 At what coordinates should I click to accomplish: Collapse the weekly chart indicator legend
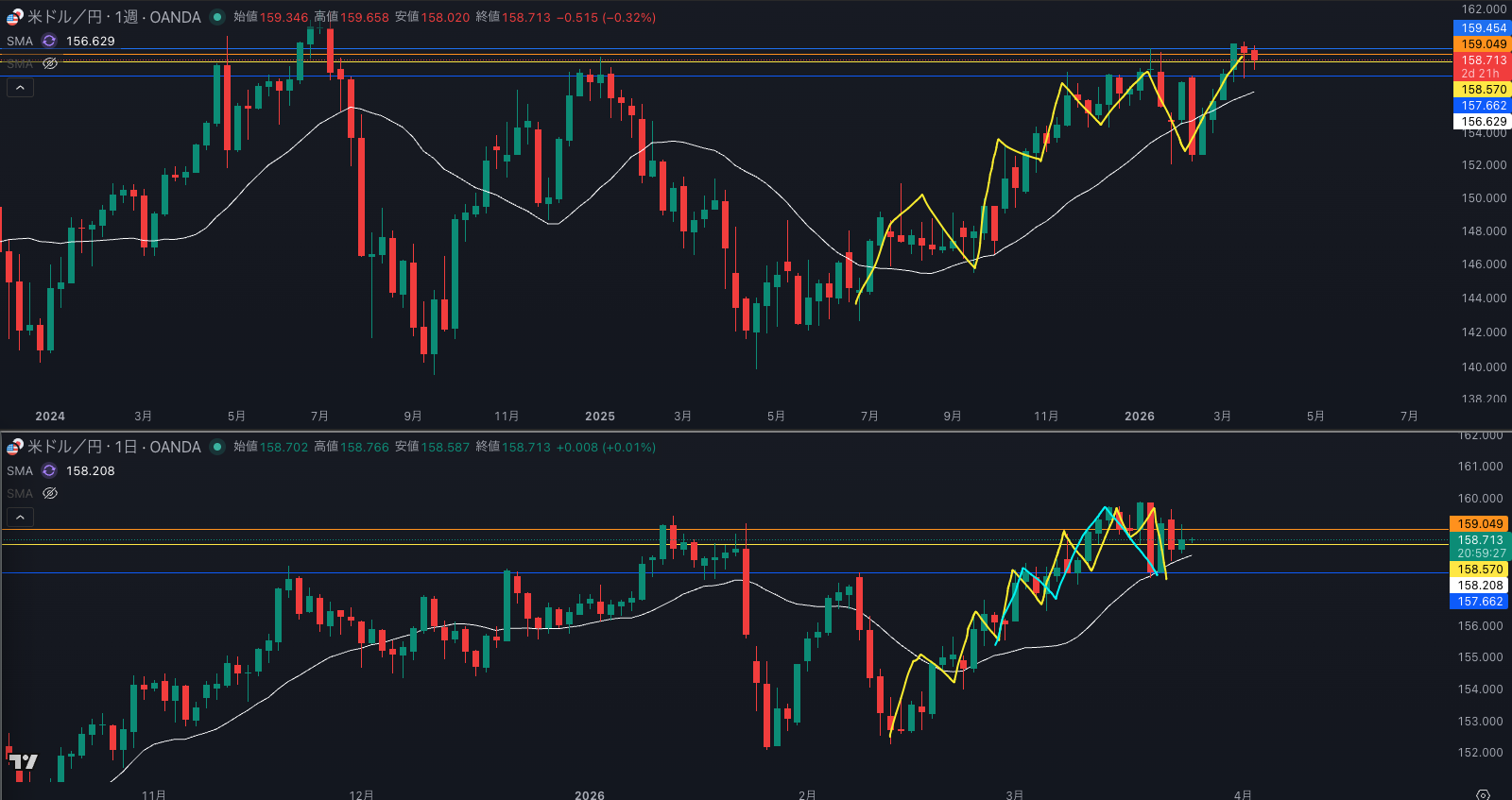pyautogui.click(x=20, y=87)
